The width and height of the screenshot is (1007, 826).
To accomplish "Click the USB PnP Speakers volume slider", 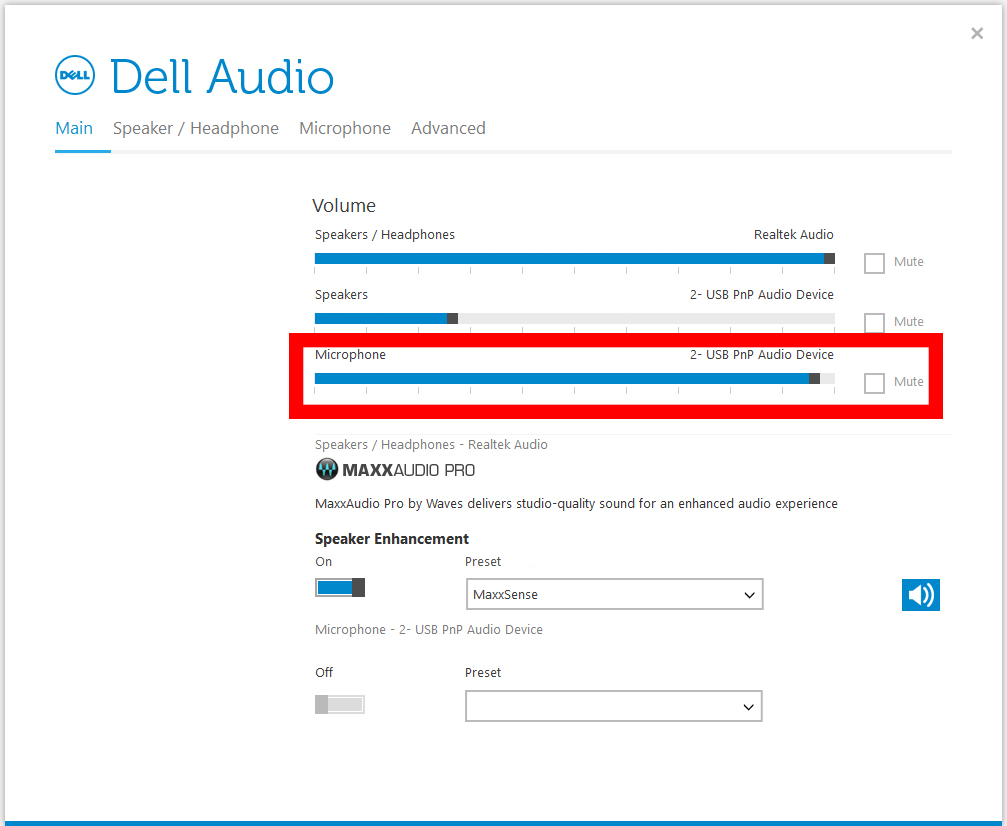I will point(575,319).
